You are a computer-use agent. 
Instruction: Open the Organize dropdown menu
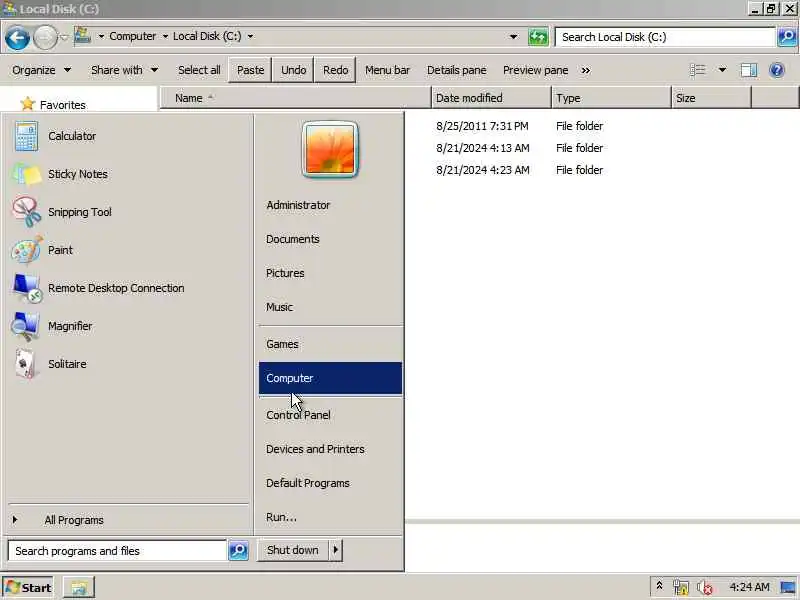tap(41, 70)
